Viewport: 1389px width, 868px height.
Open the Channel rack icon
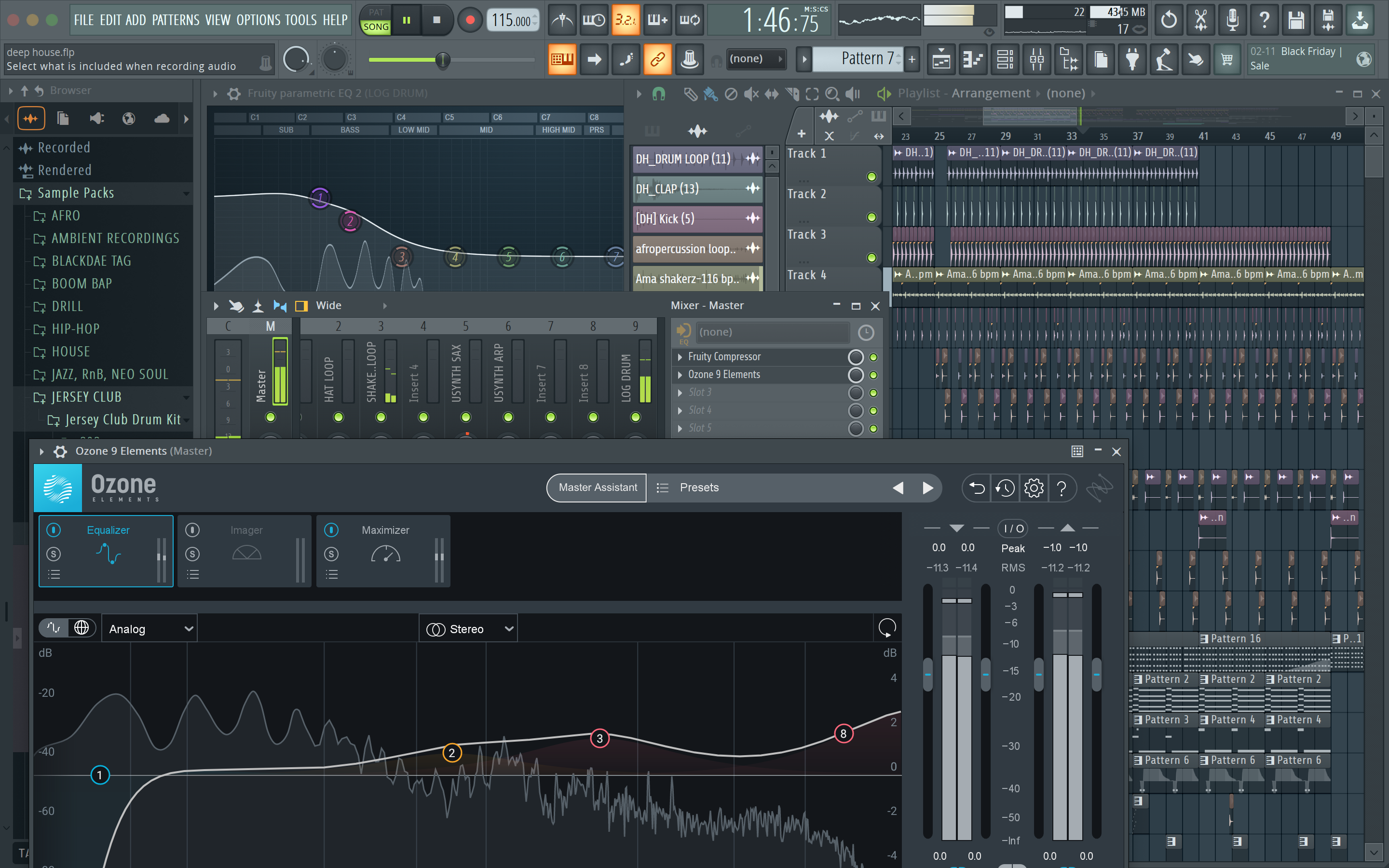tap(1005, 59)
